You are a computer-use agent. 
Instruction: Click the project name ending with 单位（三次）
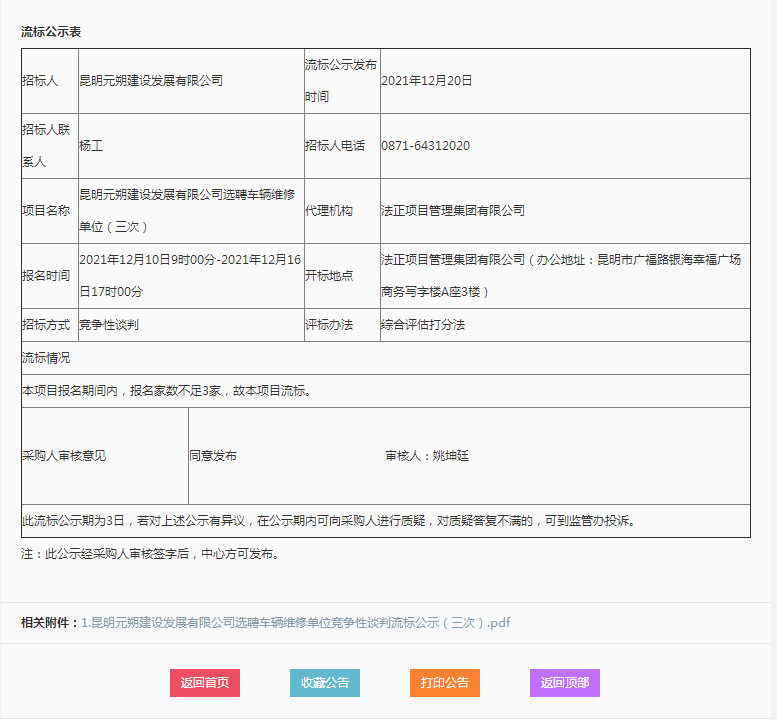pos(187,211)
